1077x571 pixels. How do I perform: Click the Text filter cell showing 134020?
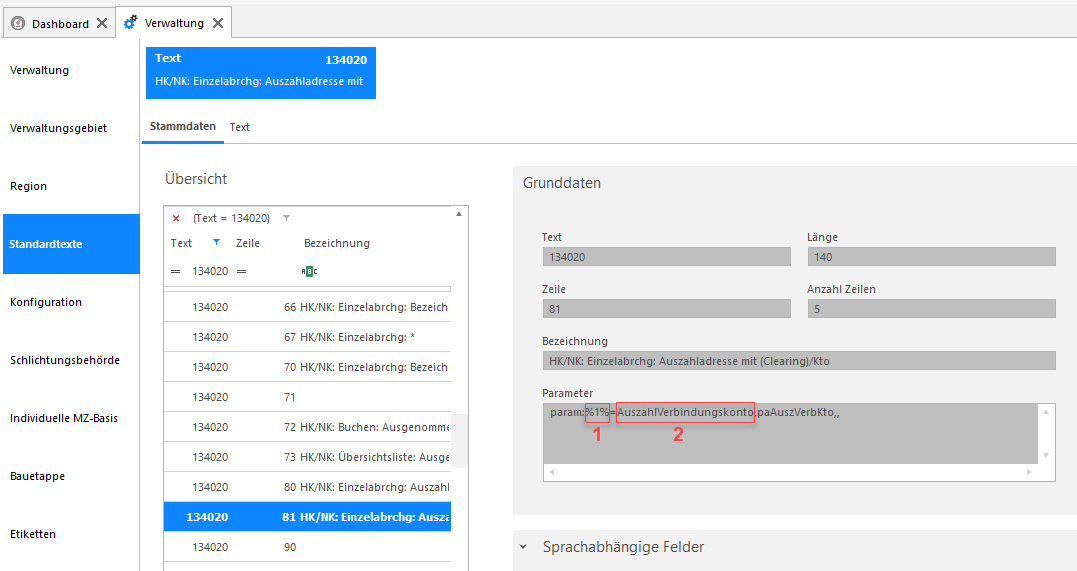[209, 271]
